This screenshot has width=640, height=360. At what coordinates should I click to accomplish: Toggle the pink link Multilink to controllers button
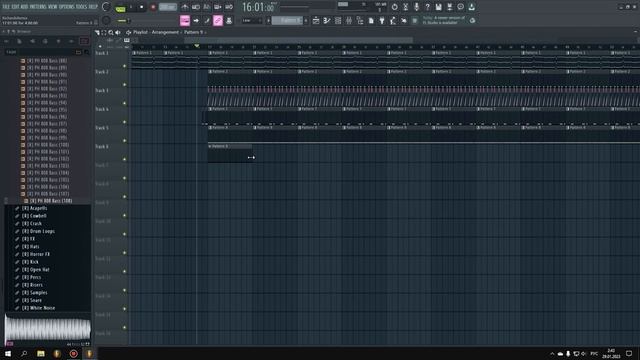[x=218, y=20]
